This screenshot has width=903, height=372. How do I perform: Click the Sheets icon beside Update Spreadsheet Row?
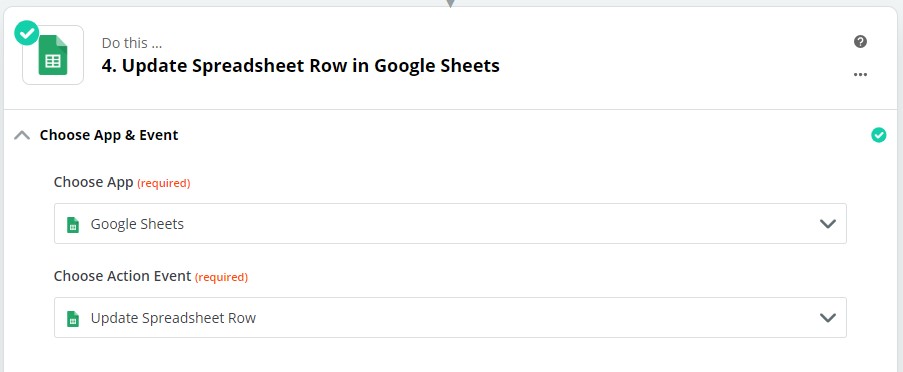click(73, 318)
